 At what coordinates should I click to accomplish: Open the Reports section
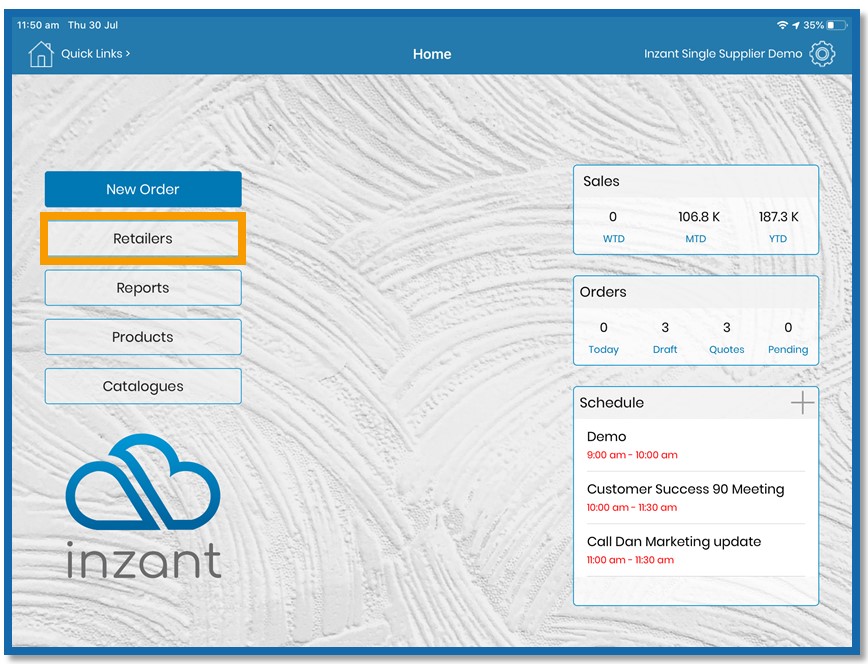[143, 287]
